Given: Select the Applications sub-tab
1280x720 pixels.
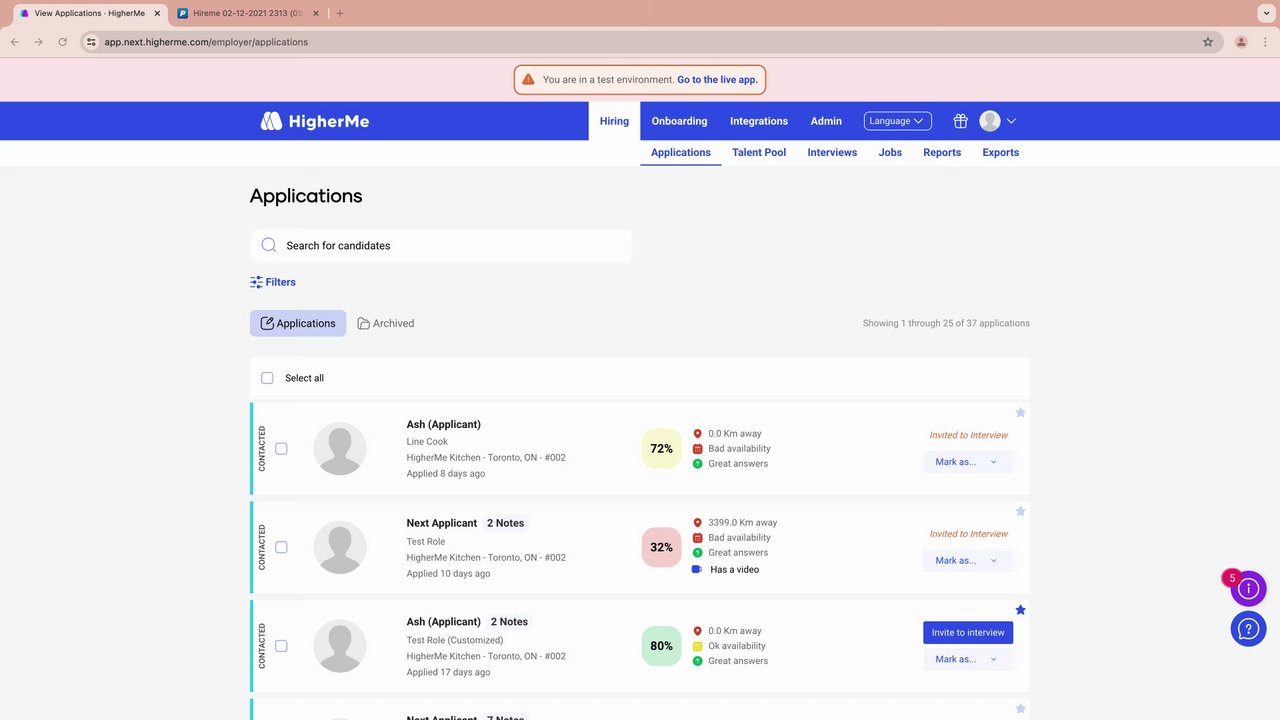Looking at the screenshot, I should point(681,152).
